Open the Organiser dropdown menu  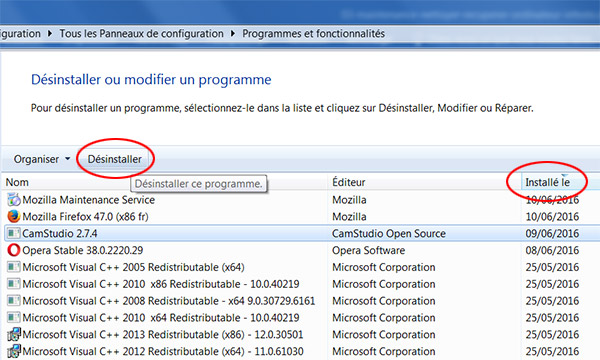(42, 159)
